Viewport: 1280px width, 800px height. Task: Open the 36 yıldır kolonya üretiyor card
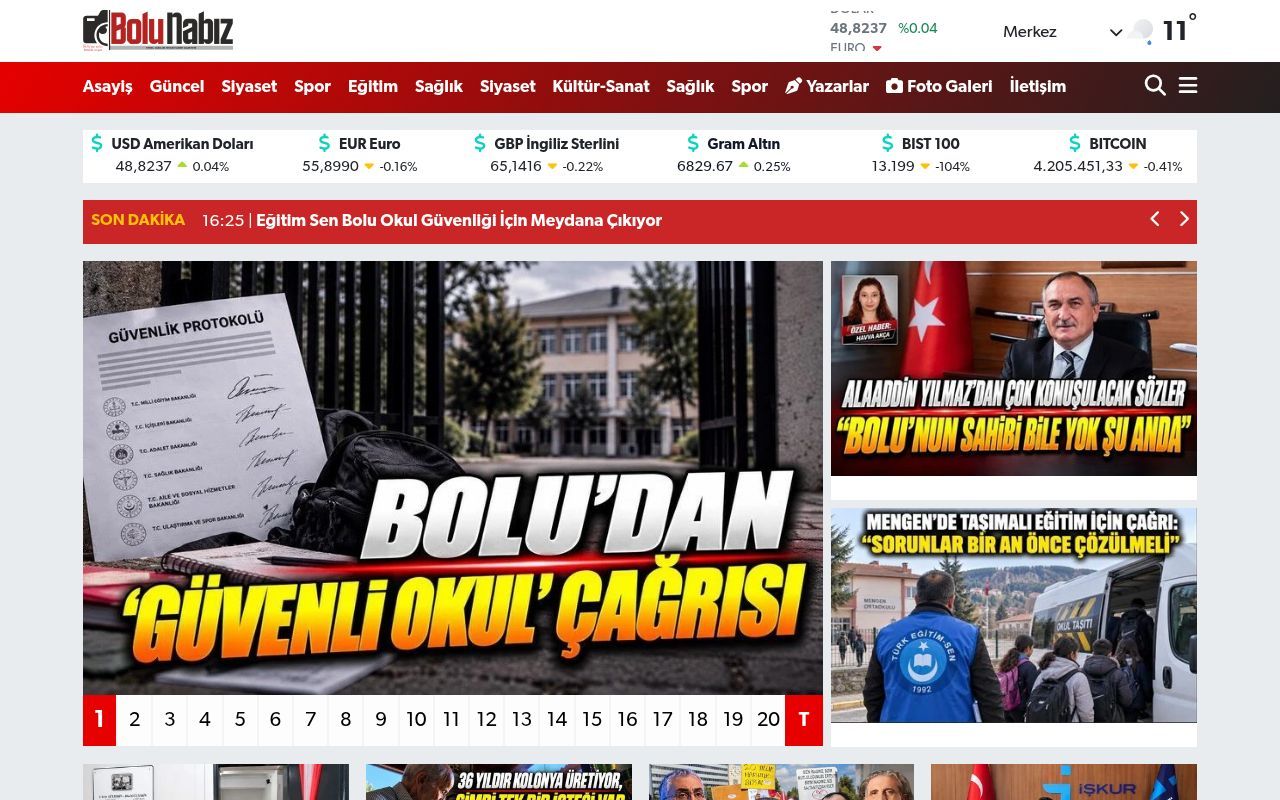(x=499, y=782)
